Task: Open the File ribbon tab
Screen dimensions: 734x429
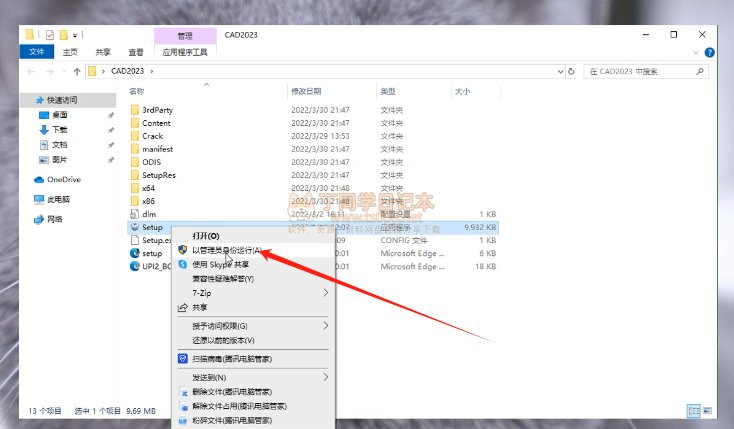Action: click(37, 52)
